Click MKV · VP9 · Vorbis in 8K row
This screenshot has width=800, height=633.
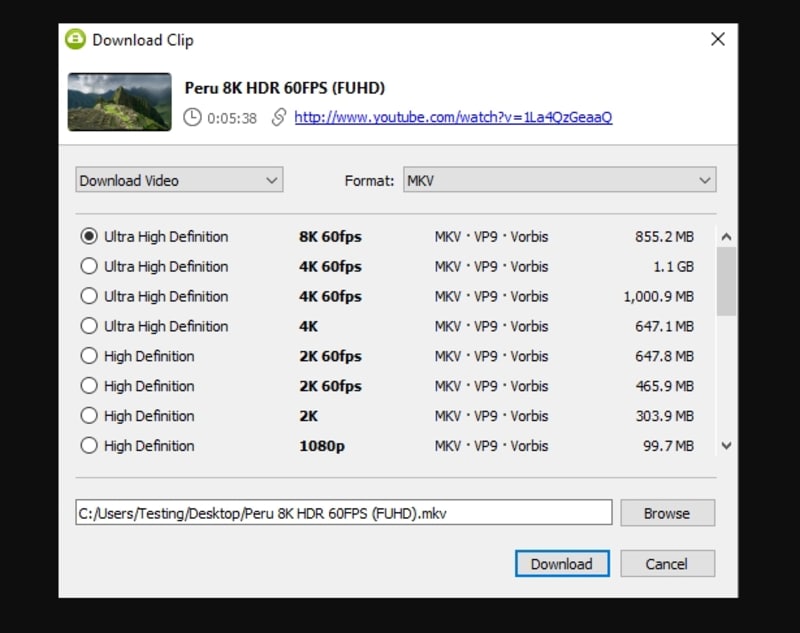pos(491,237)
